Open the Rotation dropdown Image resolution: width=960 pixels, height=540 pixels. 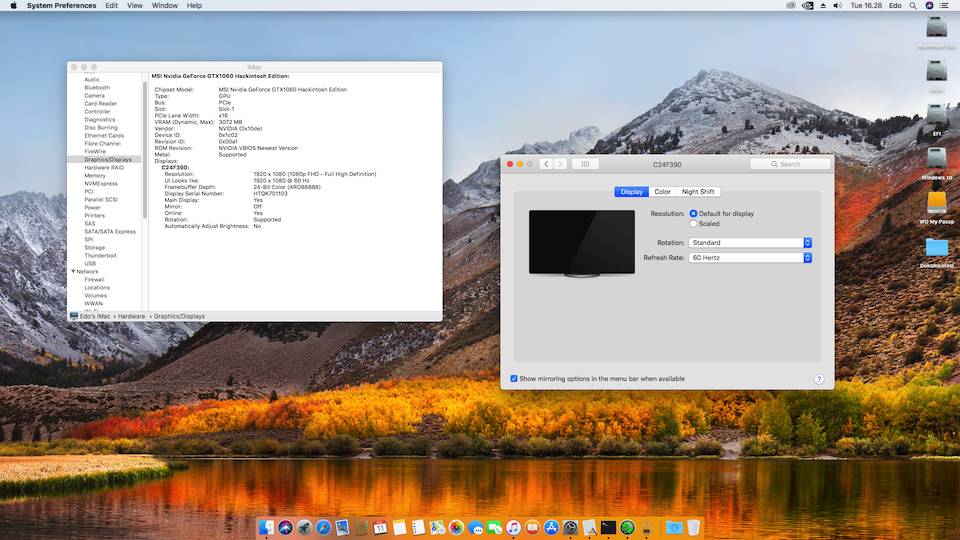point(749,243)
